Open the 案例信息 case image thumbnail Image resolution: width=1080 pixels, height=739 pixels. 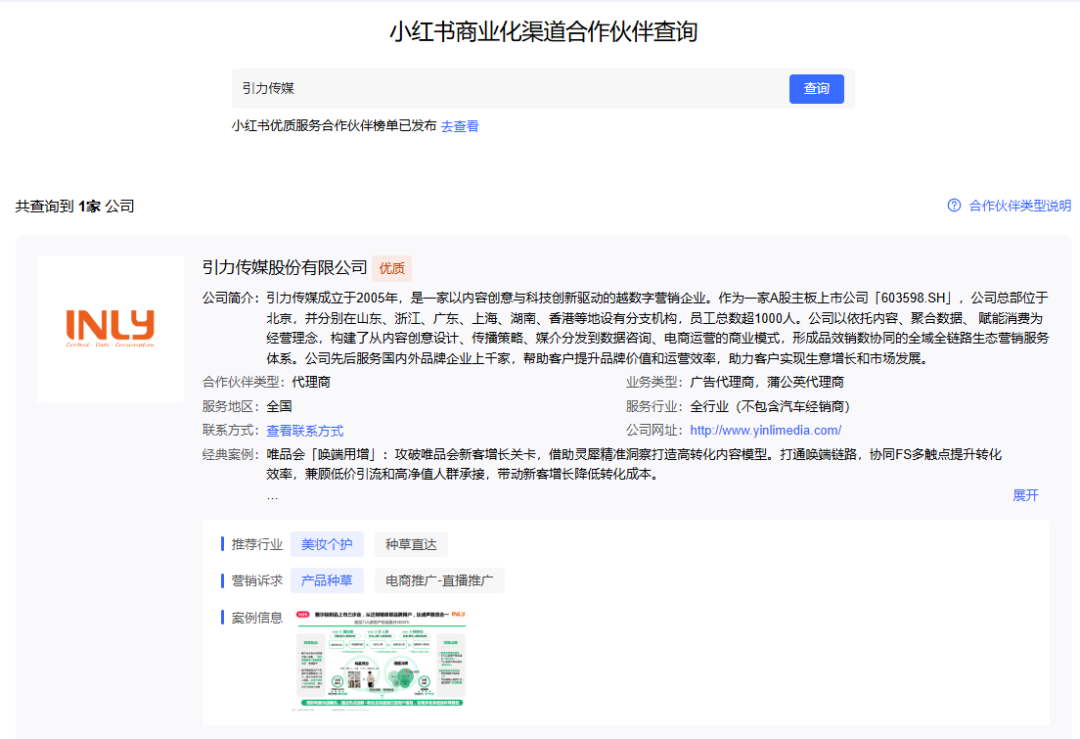pos(380,658)
